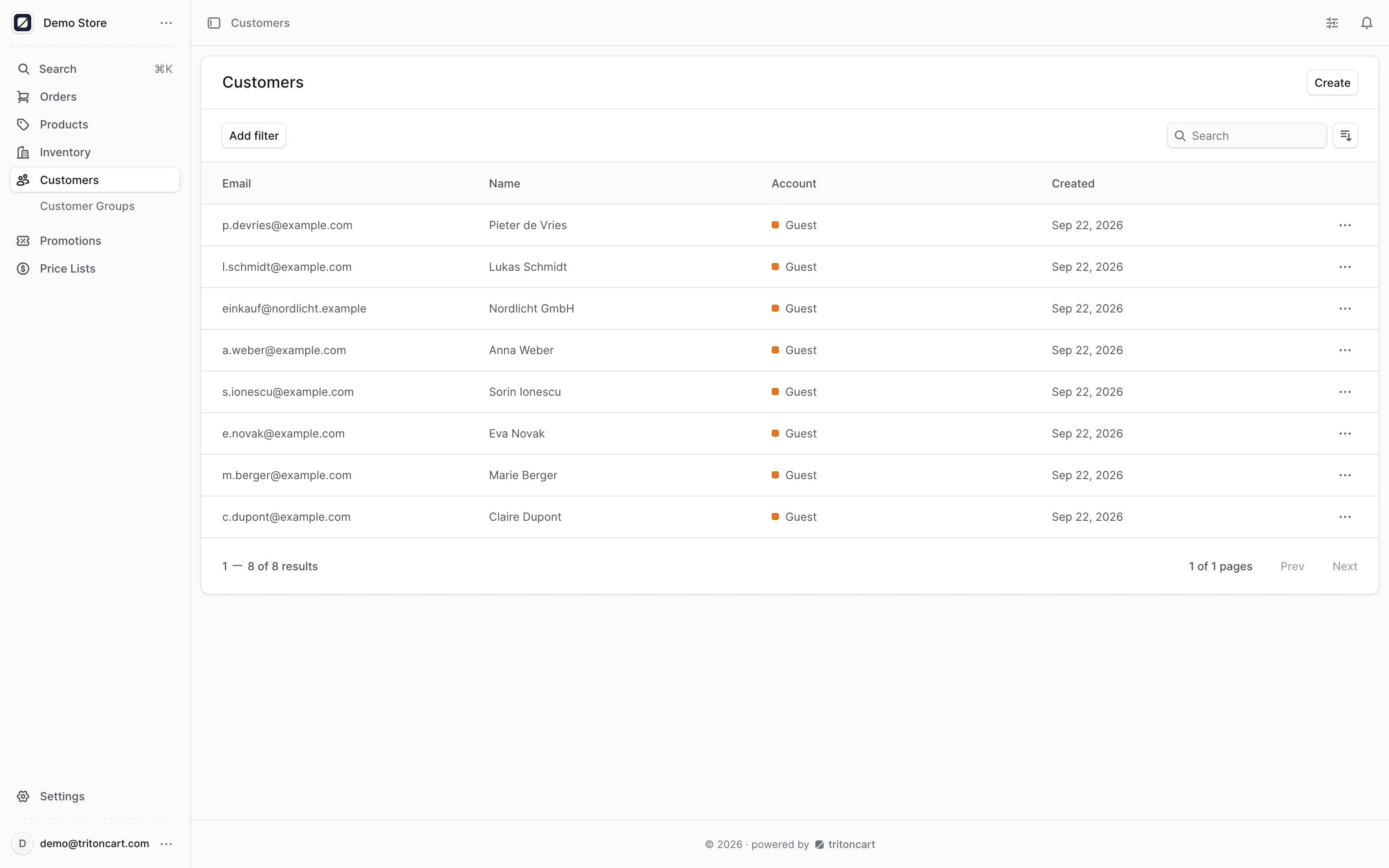Click the Account column header

click(794, 184)
